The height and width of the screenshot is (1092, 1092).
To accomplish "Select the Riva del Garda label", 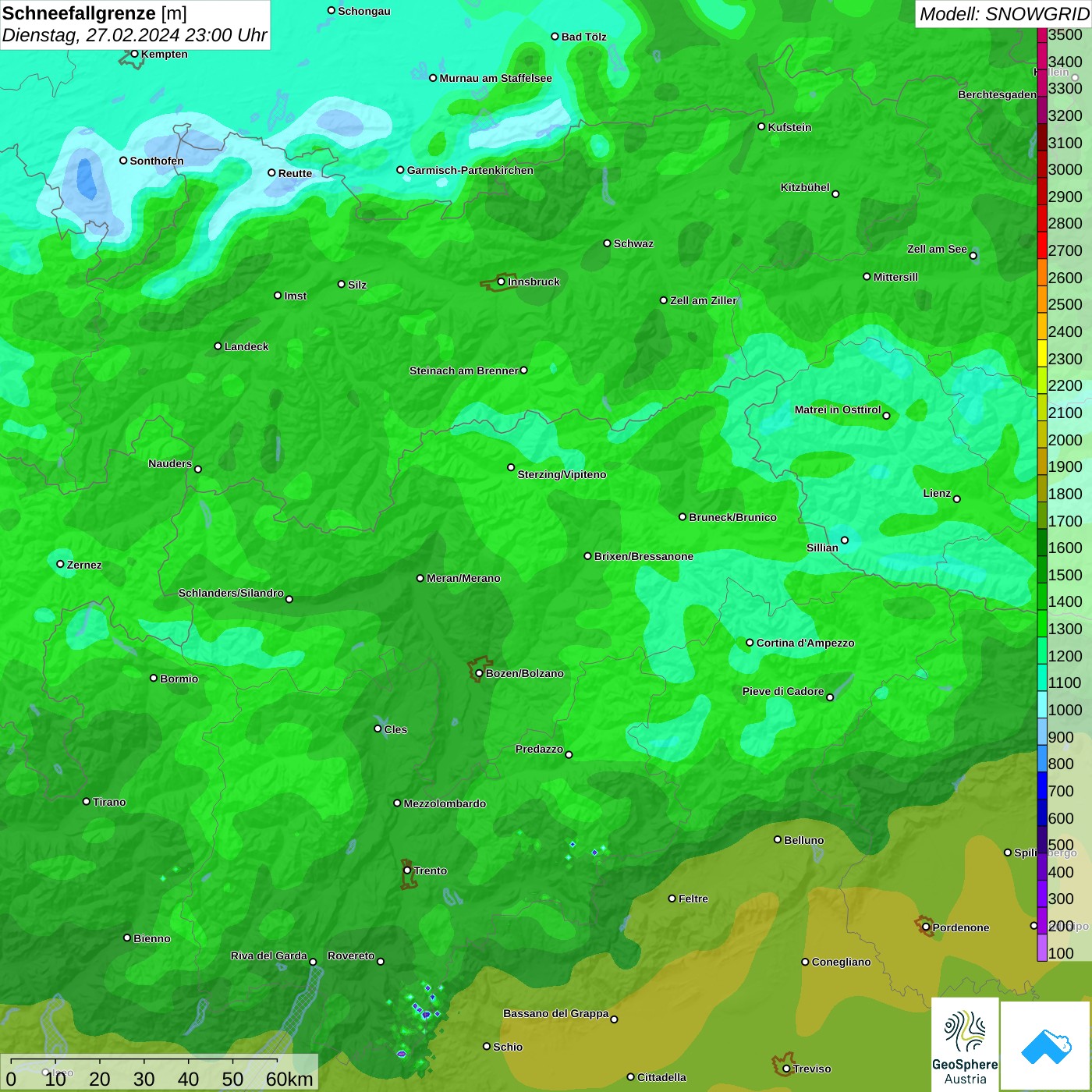I will coord(269,955).
